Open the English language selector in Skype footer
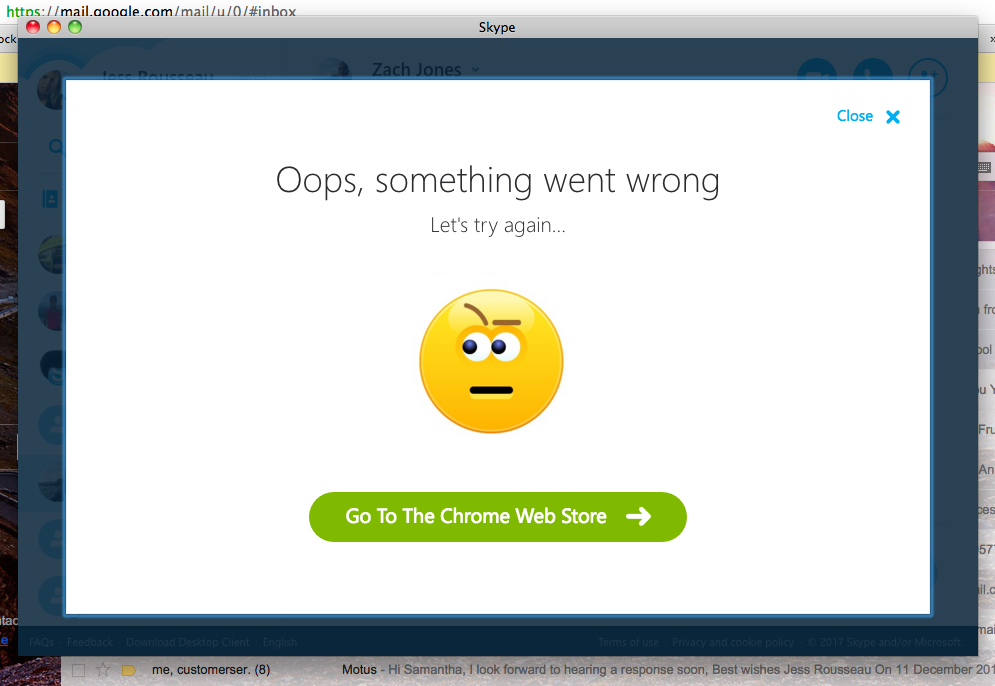 click(280, 642)
